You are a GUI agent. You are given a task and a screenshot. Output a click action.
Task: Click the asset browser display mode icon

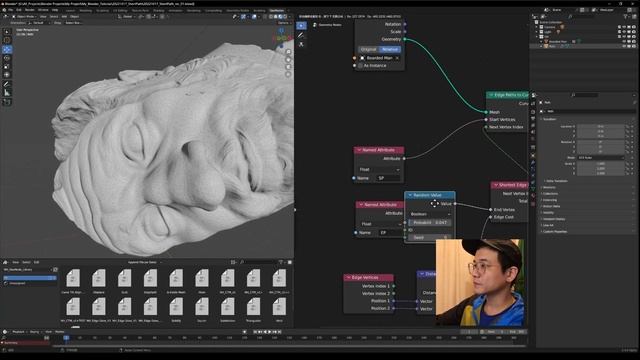point(233,262)
